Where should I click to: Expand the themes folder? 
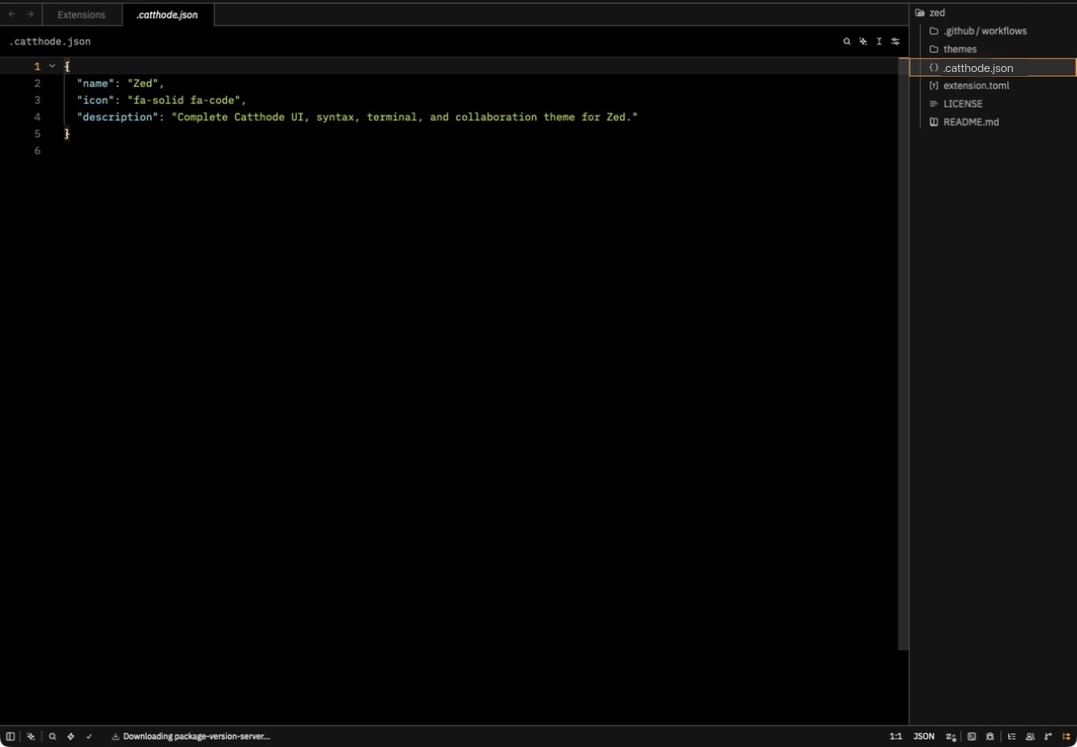pyautogui.click(x=993, y=49)
